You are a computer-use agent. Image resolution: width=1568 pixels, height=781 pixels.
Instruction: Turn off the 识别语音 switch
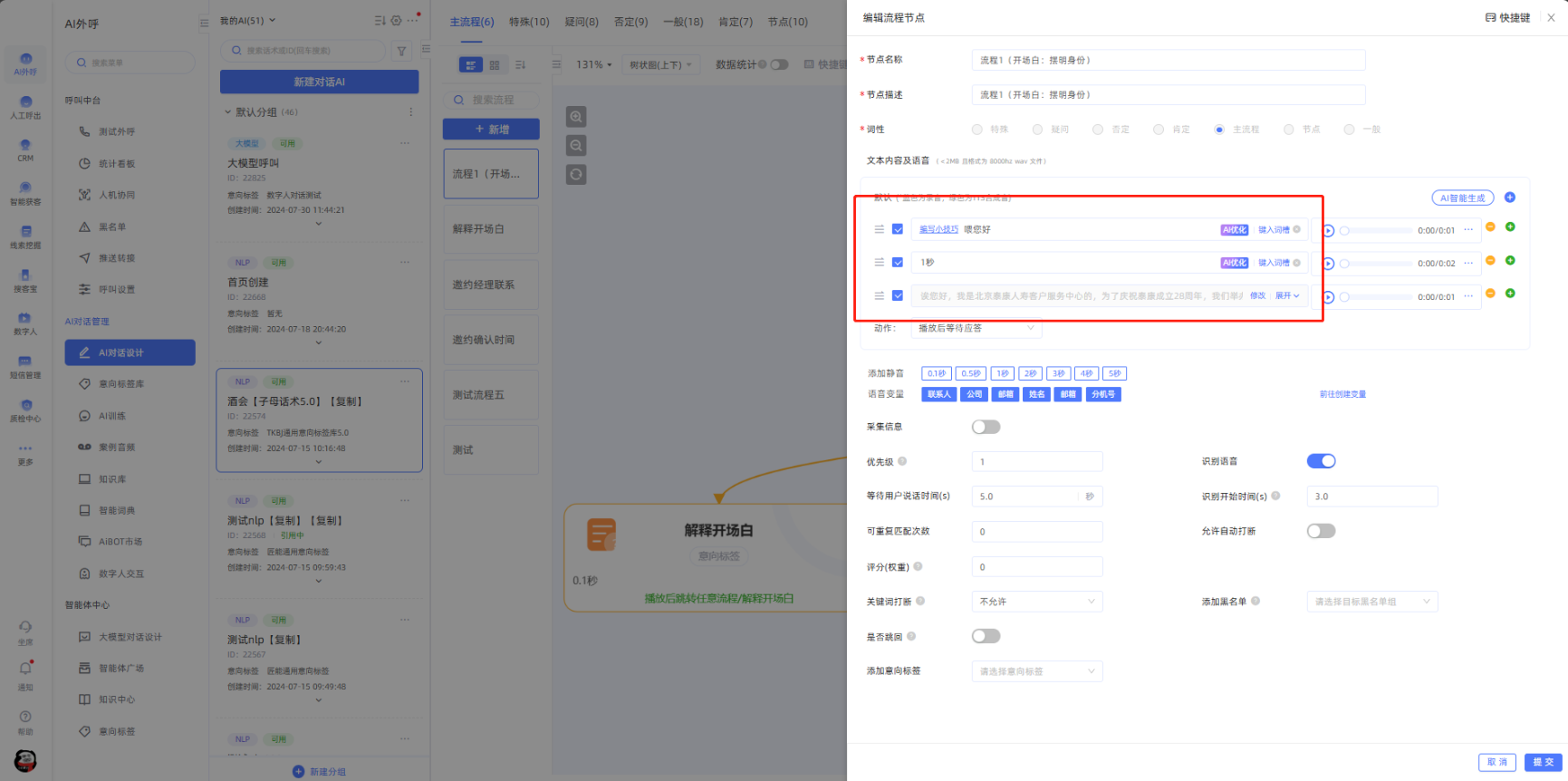(x=1321, y=461)
